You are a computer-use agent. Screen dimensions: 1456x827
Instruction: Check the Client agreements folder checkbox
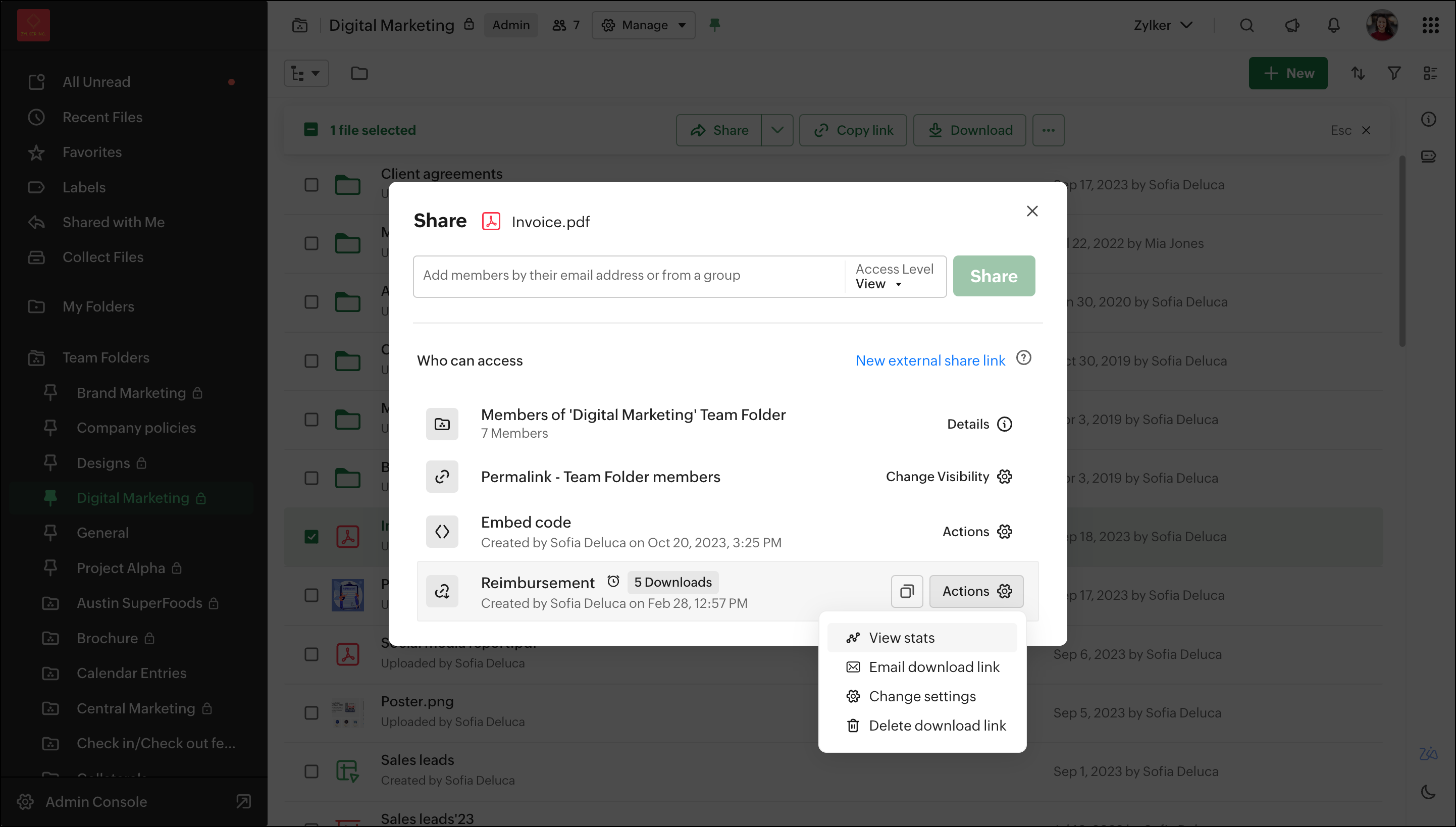tap(311, 185)
